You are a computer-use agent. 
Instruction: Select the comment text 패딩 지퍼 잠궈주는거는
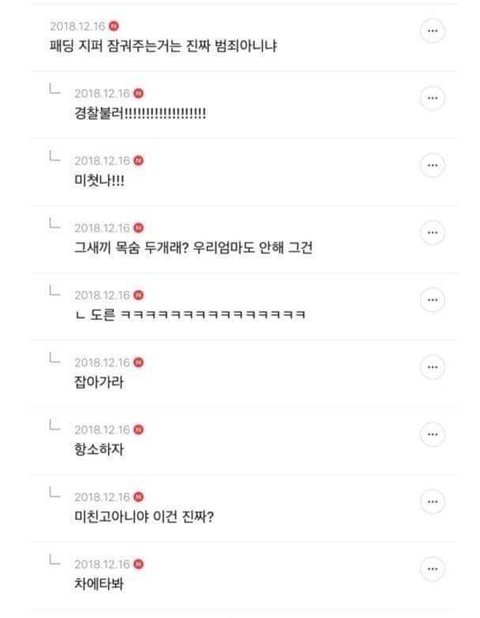point(115,46)
